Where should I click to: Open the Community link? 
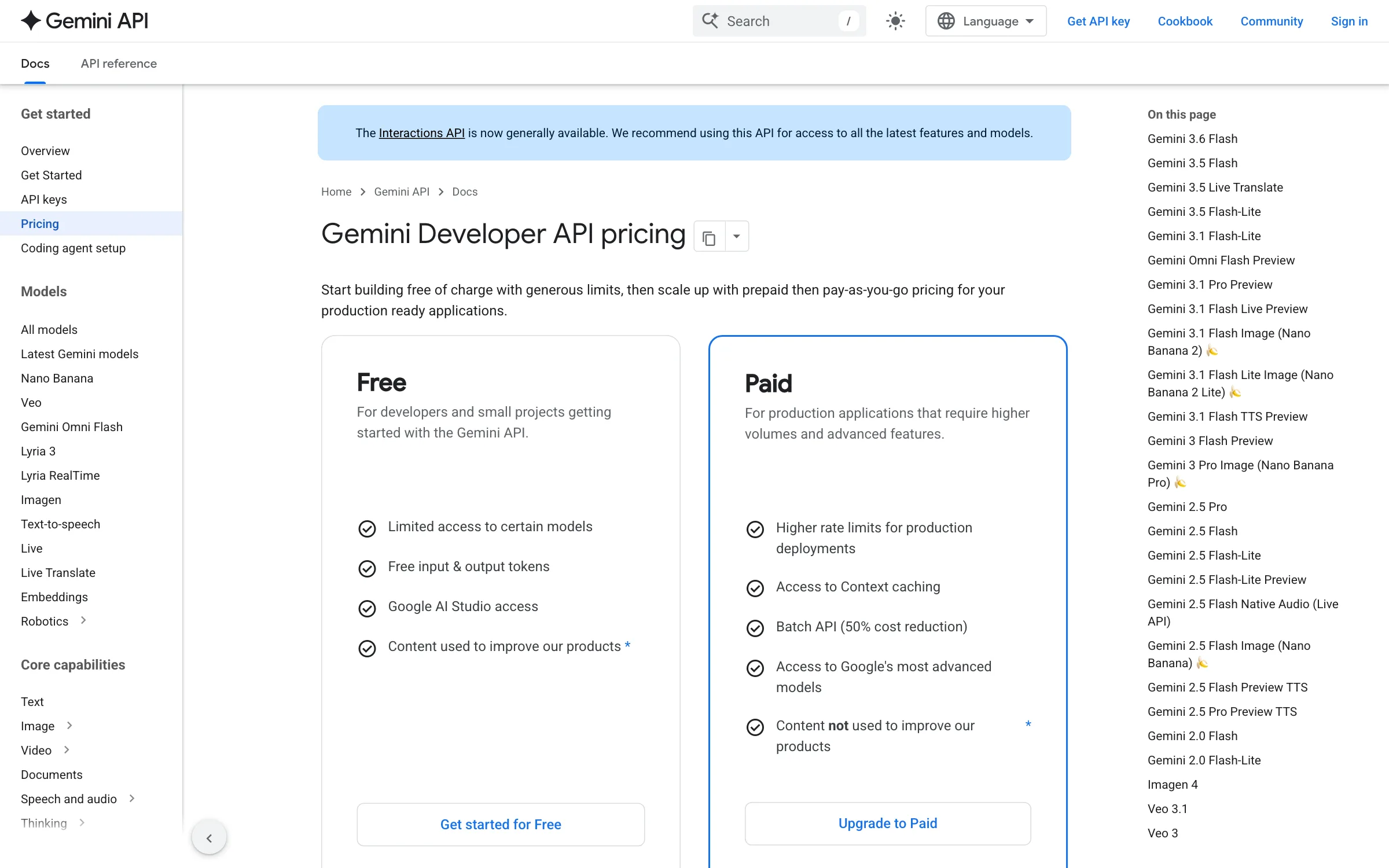1272,21
